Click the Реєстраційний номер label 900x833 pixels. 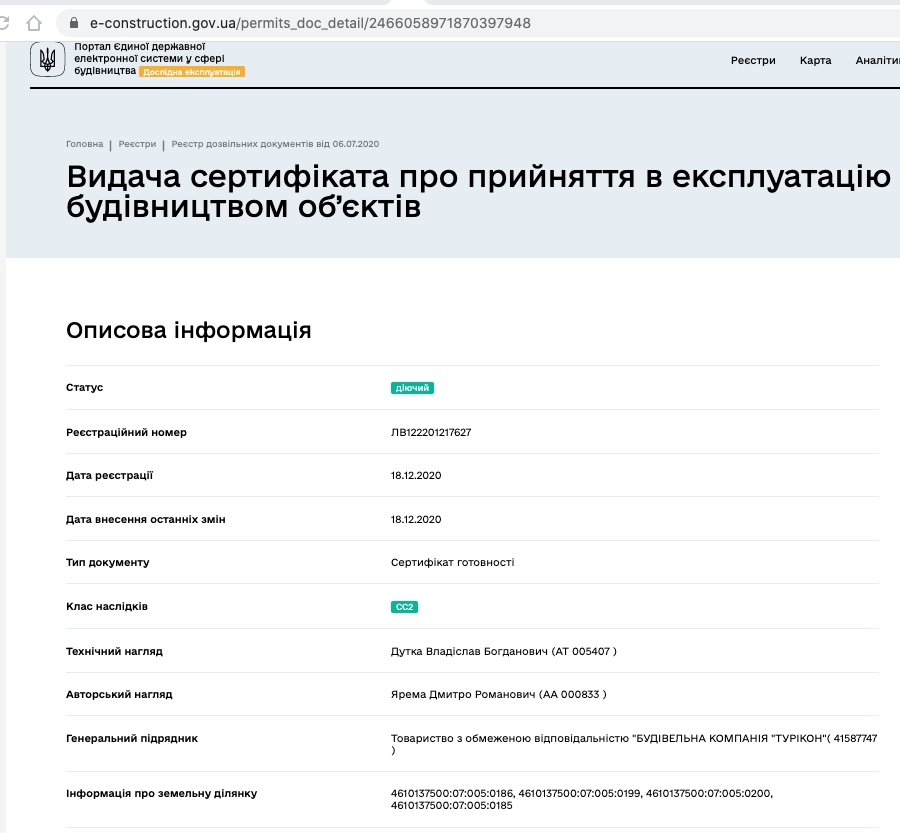pos(126,432)
